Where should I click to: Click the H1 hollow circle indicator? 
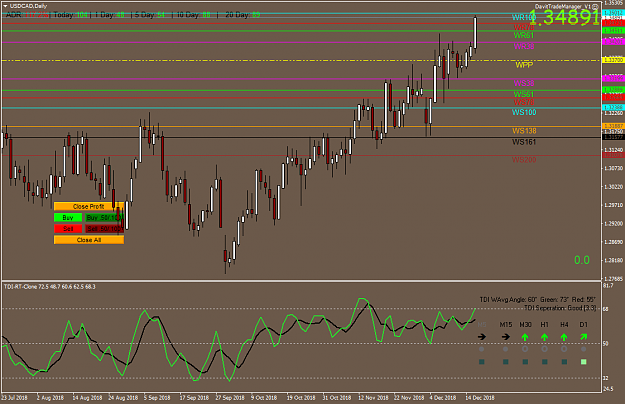[x=544, y=349]
